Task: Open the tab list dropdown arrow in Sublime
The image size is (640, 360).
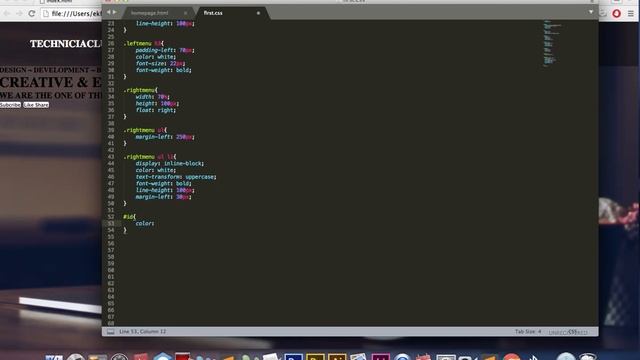Action: point(591,12)
